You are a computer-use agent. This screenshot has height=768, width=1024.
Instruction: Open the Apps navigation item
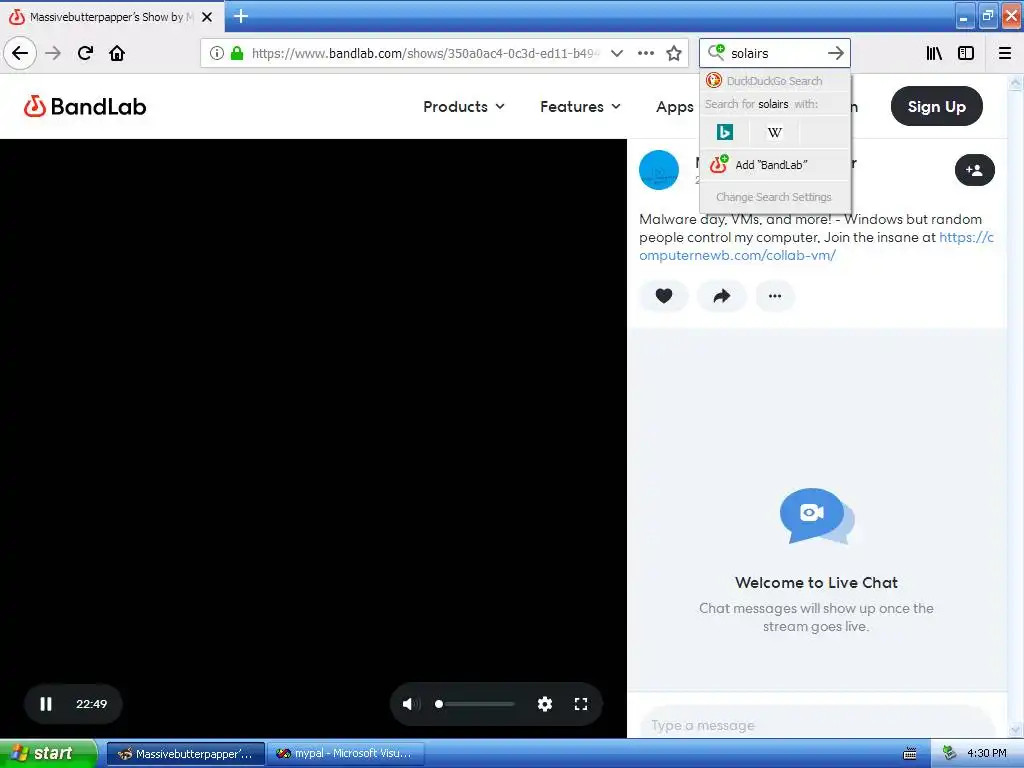click(x=675, y=106)
